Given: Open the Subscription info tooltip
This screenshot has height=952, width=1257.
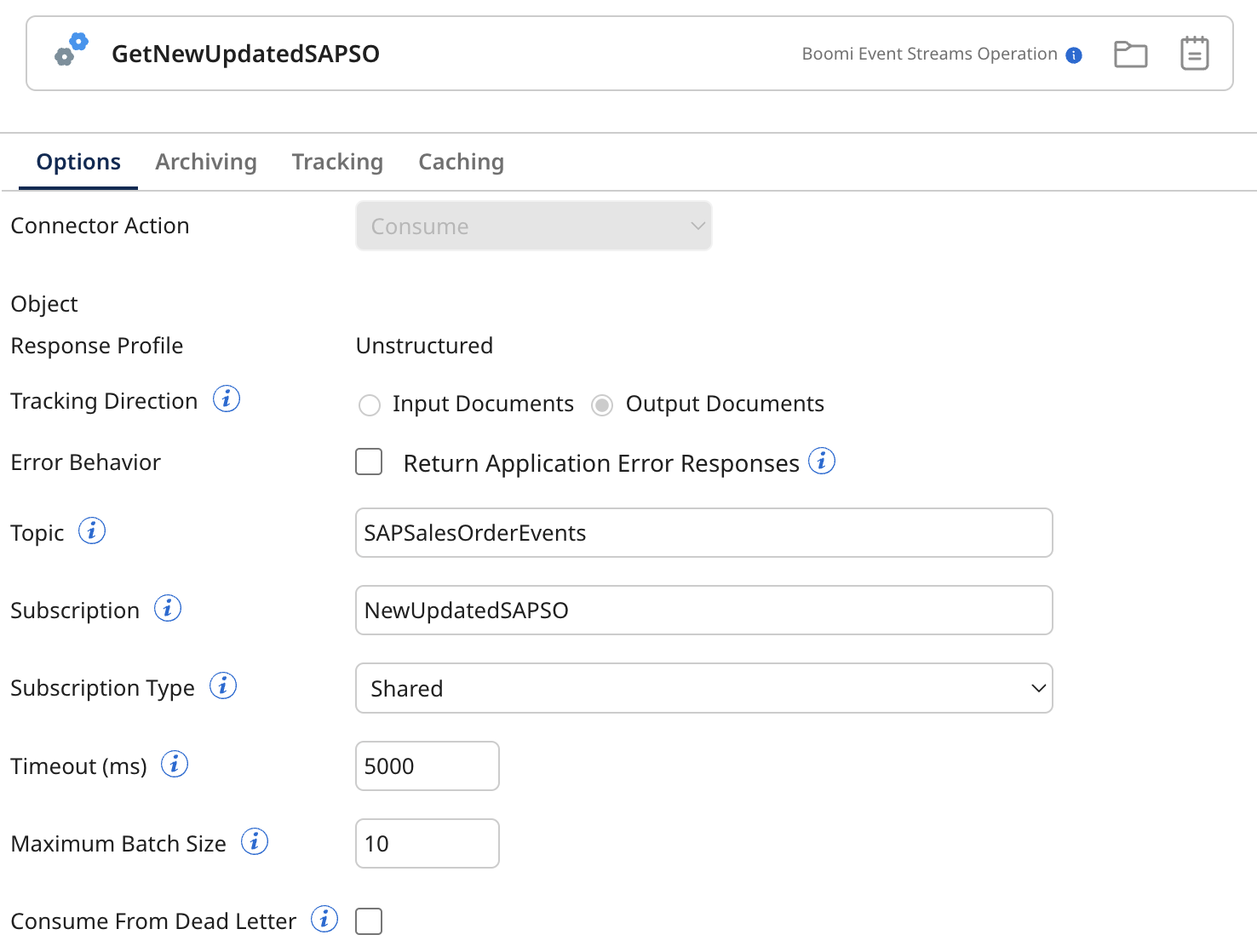Looking at the screenshot, I should tap(168, 608).
